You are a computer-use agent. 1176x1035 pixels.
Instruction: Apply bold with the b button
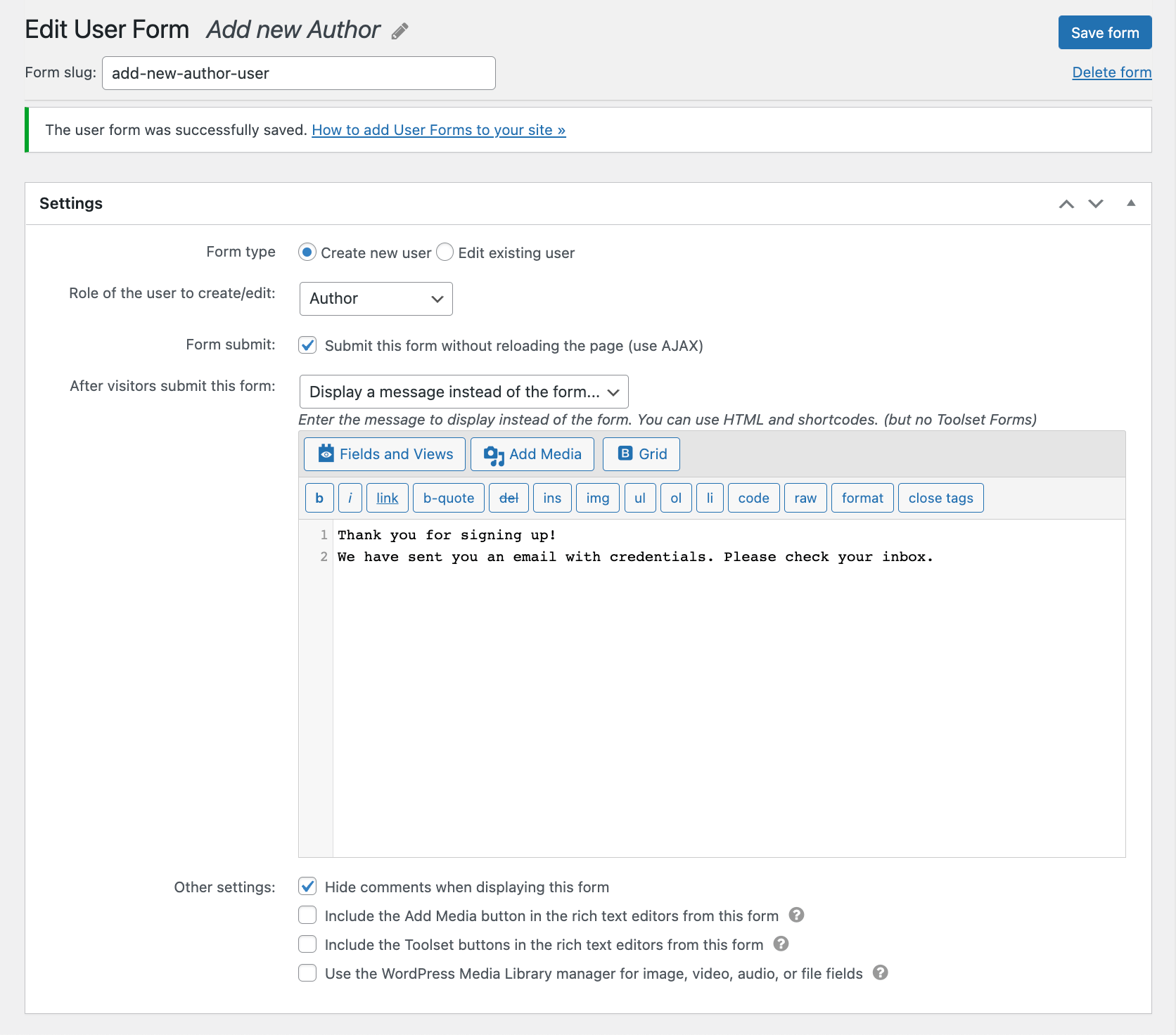pos(319,498)
